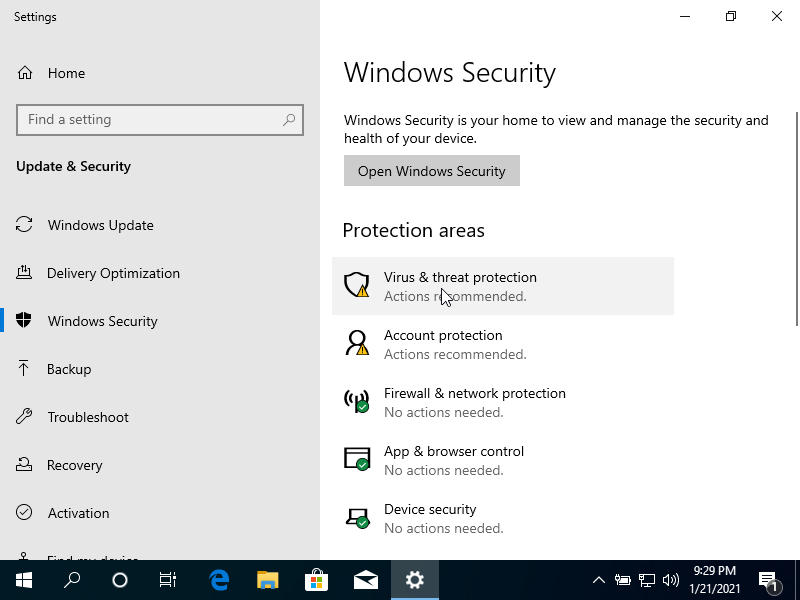Open the Mail app from taskbar
Image resolution: width=800 pixels, height=600 pixels.
(366, 580)
